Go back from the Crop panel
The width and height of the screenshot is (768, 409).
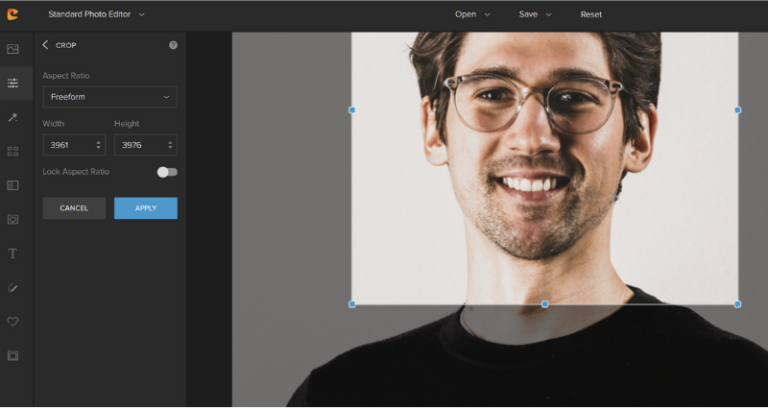point(45,45)
